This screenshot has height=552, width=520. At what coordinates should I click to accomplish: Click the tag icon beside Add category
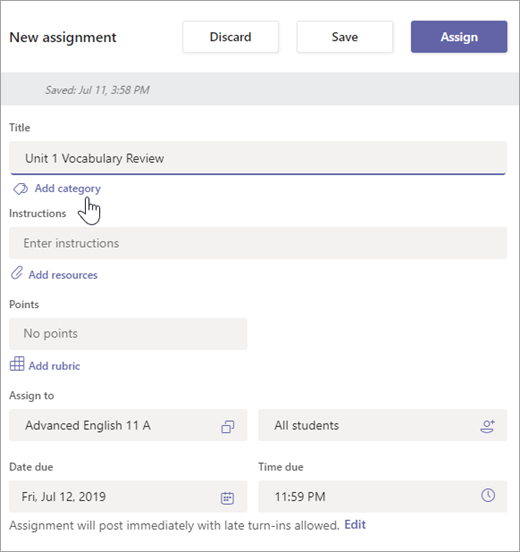coord(20,189)
